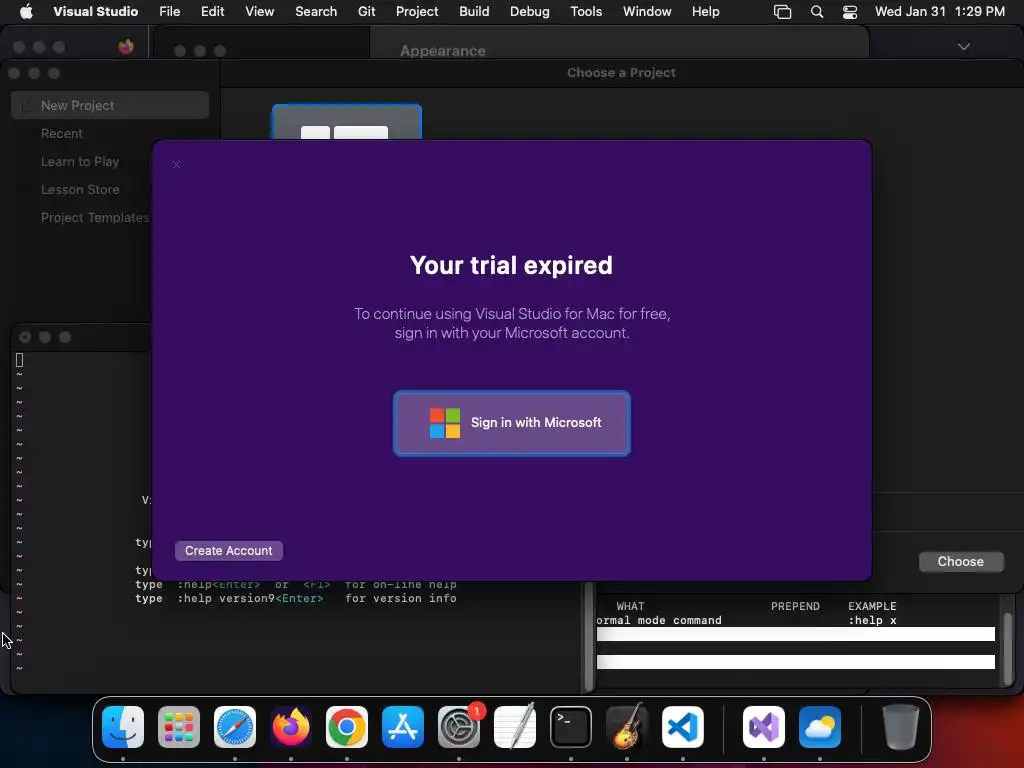This screenshot has height=768, width=1024.
Task: Click ':help x' example text in terminal
Action: pos(872,620)
